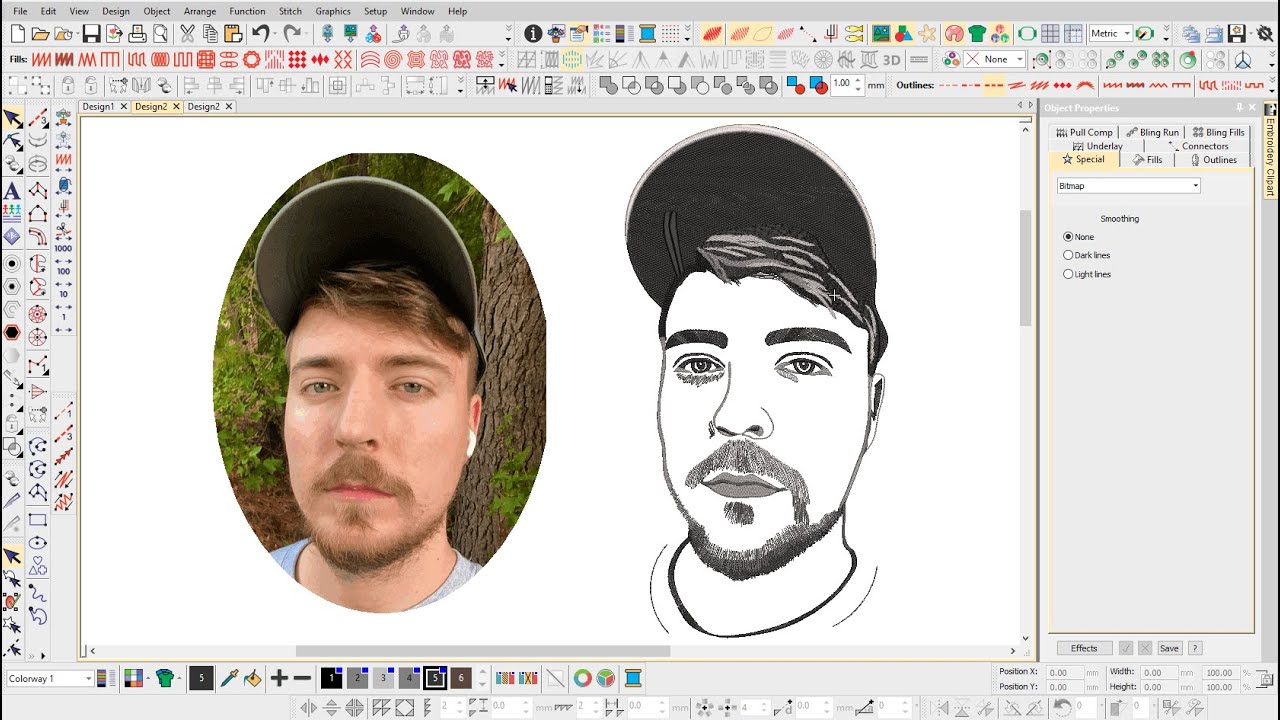Click the New design icon
Screen dimensions: 1280x720
pyautogui.click(x=18, y=34)
